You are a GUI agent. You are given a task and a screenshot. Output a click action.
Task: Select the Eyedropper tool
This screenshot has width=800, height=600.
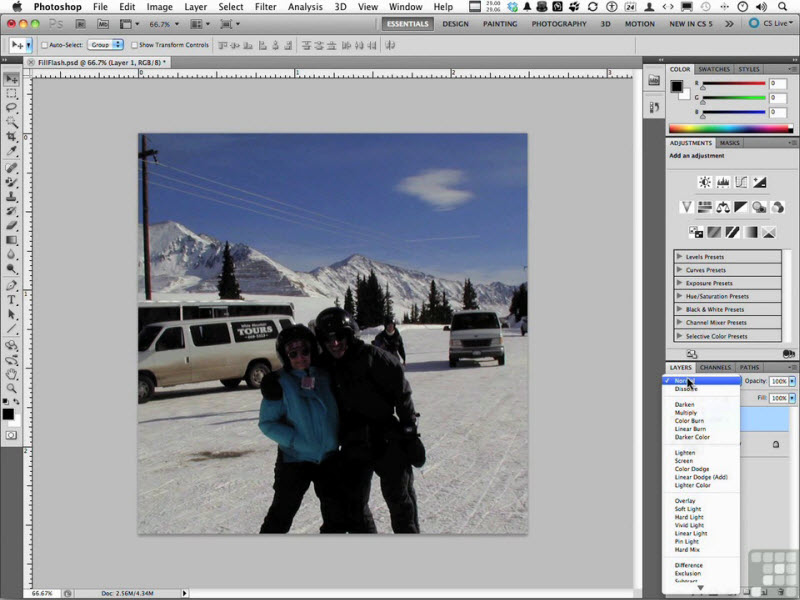pyautogui.click(x=12, y=151)
